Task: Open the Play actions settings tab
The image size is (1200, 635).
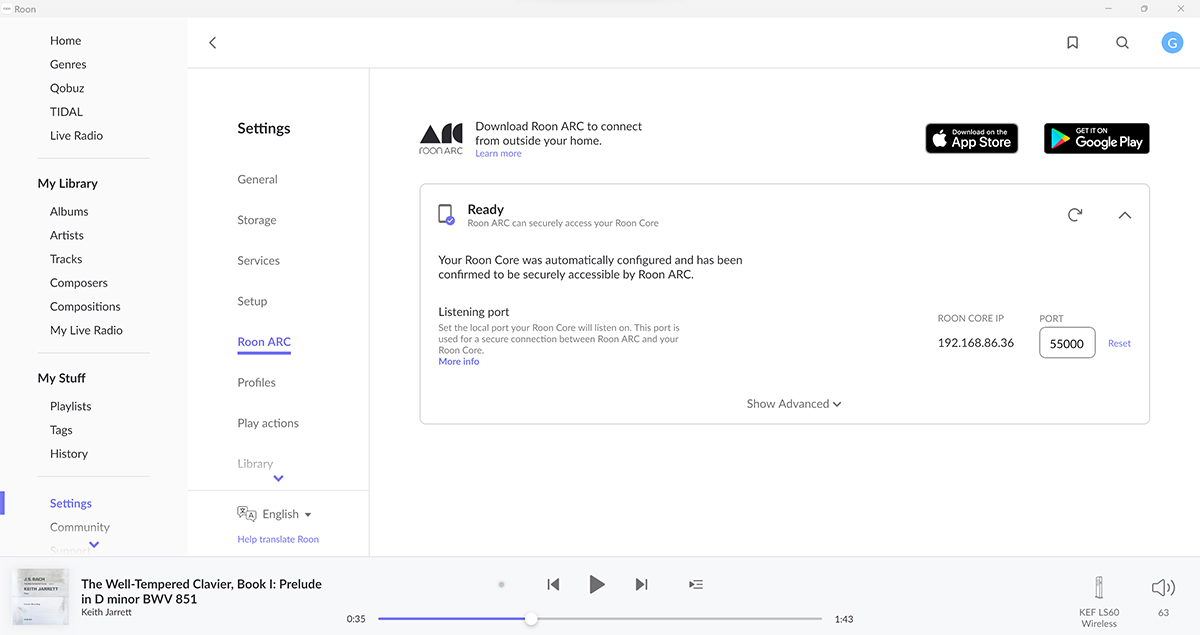Action: pos(268,423)
